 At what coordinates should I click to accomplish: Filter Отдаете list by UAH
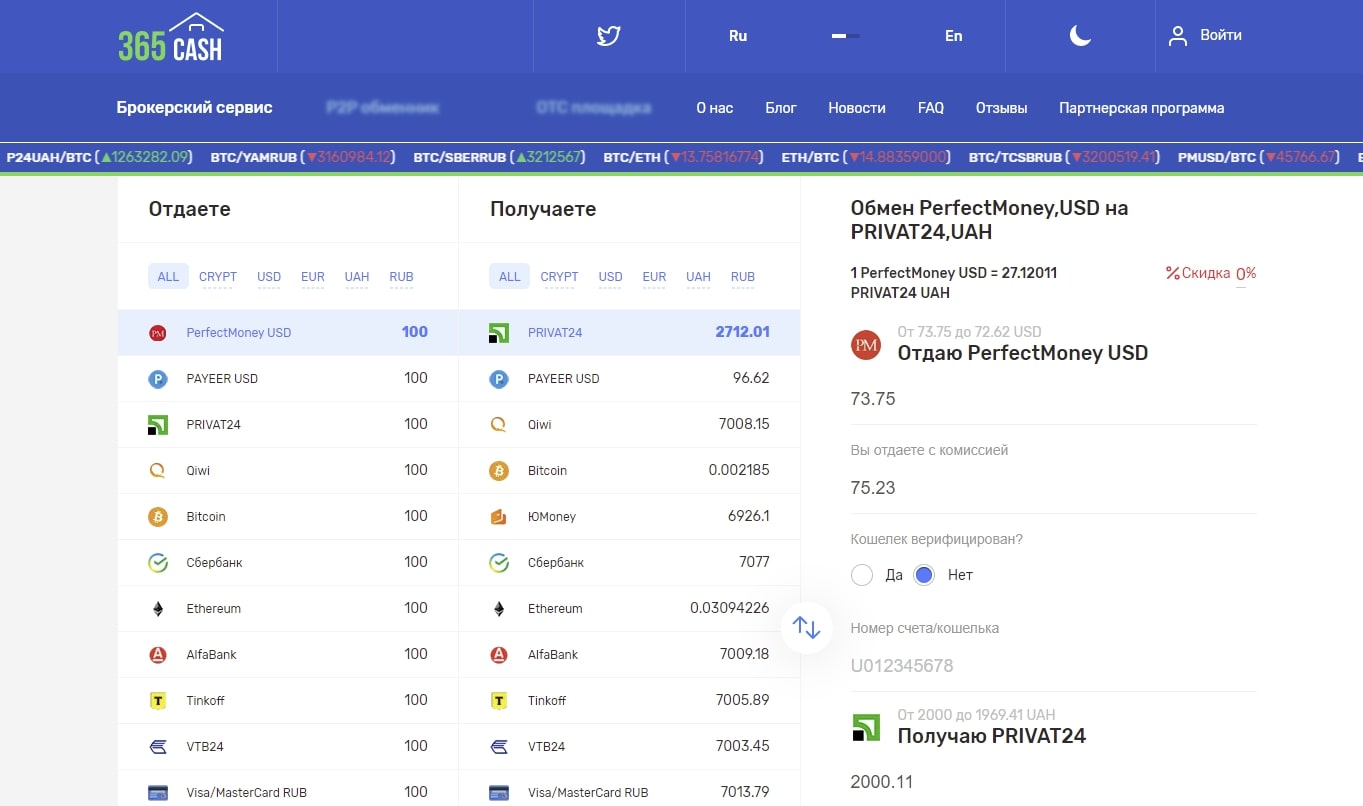pyautogui.click(x=357, y=277)
